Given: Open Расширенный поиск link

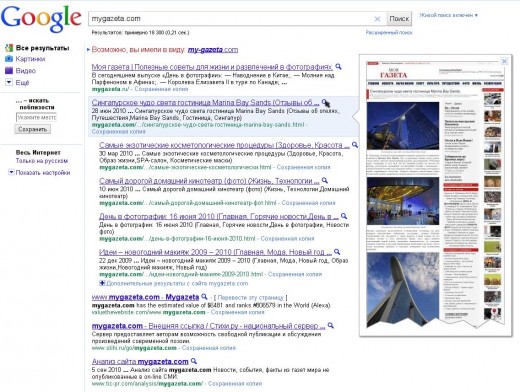Looking at the screenshot, I should click(389, 33).
